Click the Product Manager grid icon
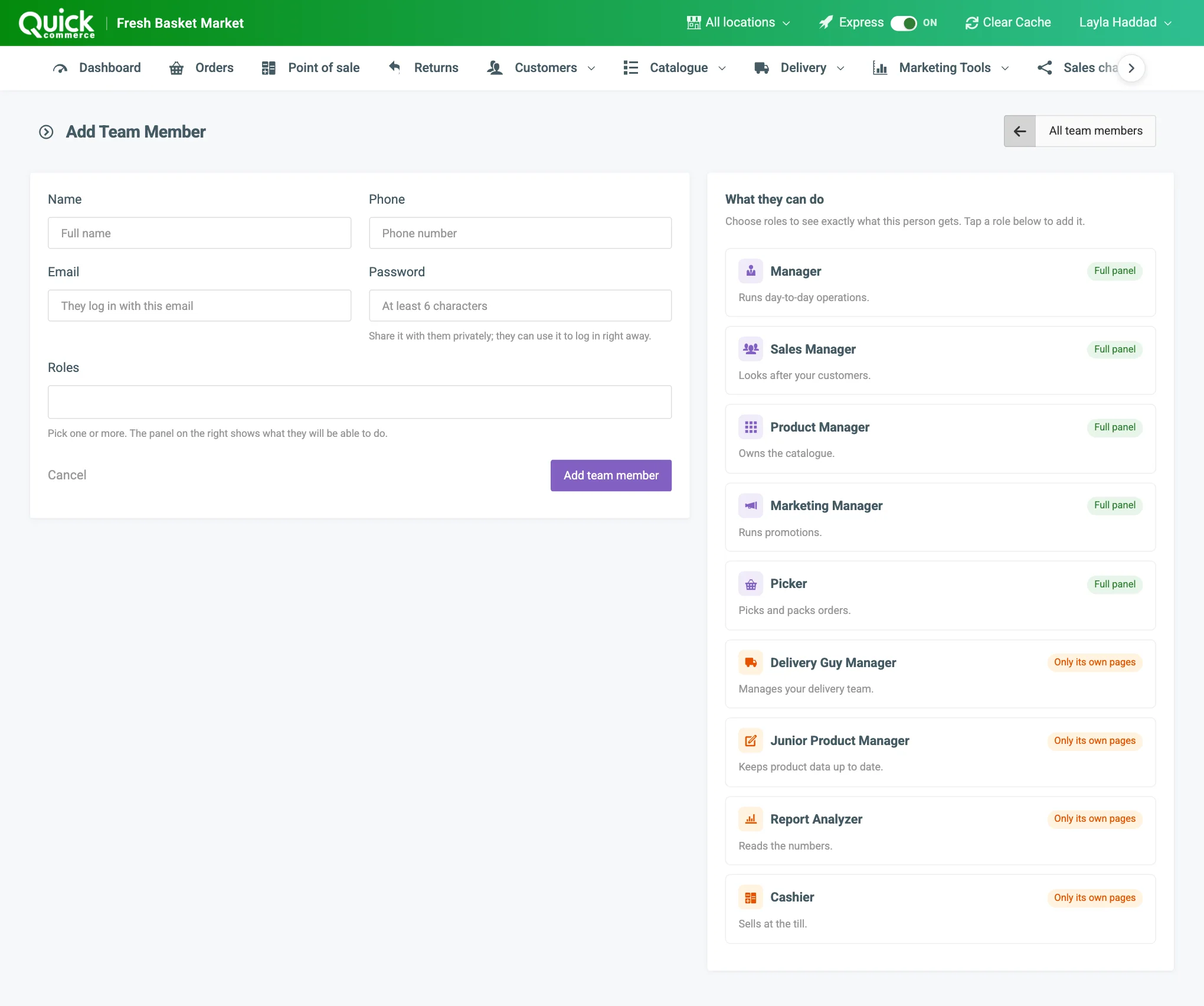This screenshot has width=1204, height=1006. point(751,427)
